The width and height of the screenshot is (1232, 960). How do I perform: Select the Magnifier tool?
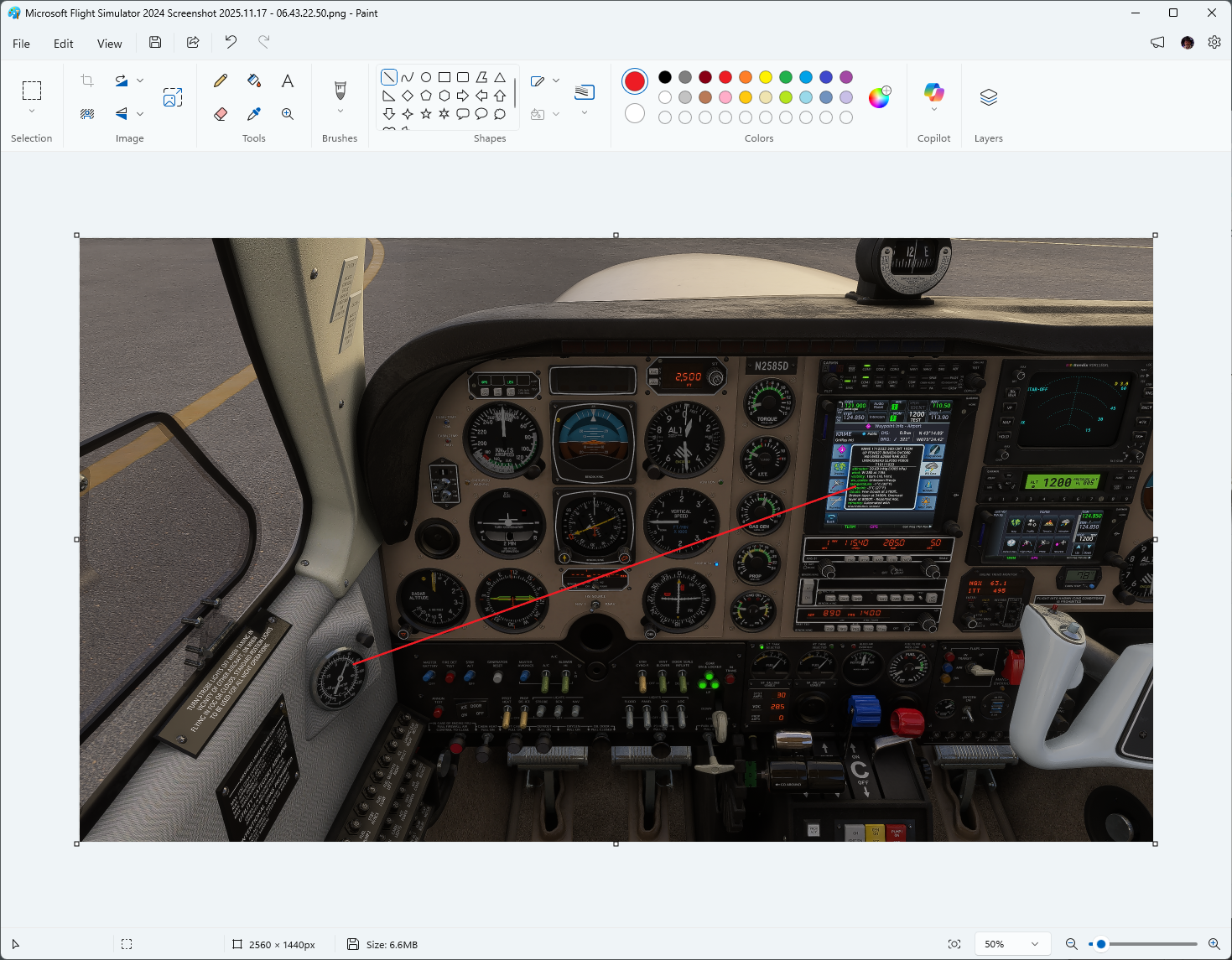point(287,113)
